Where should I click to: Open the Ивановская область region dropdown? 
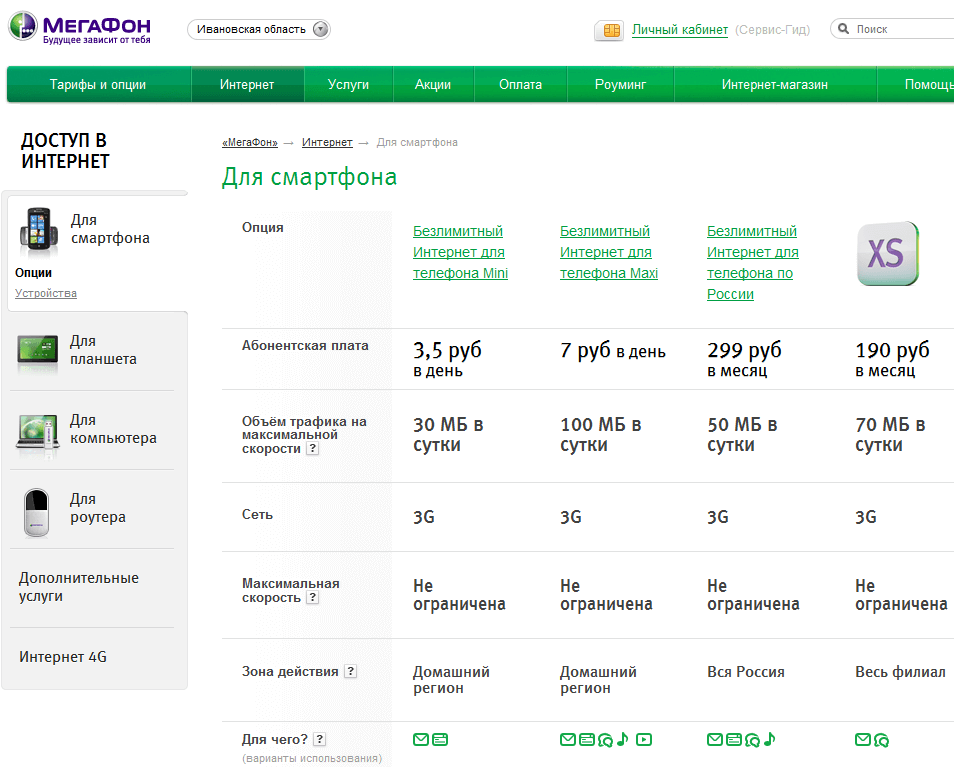[x=259, y=29]
